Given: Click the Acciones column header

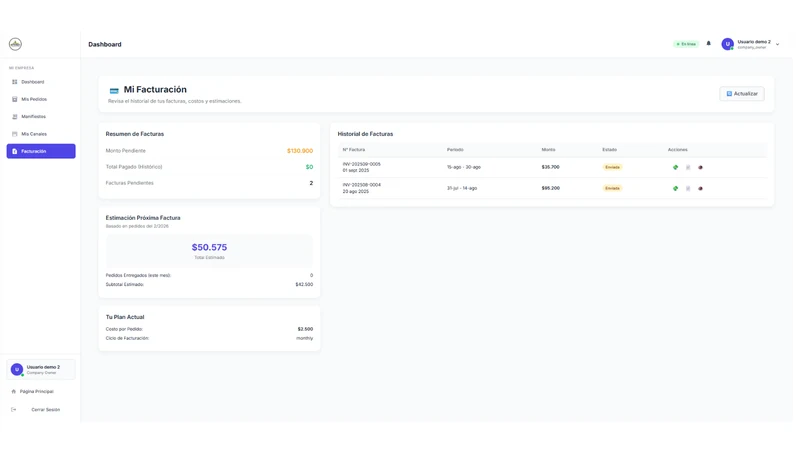Looking at the screenshot, I should point(678,149).
